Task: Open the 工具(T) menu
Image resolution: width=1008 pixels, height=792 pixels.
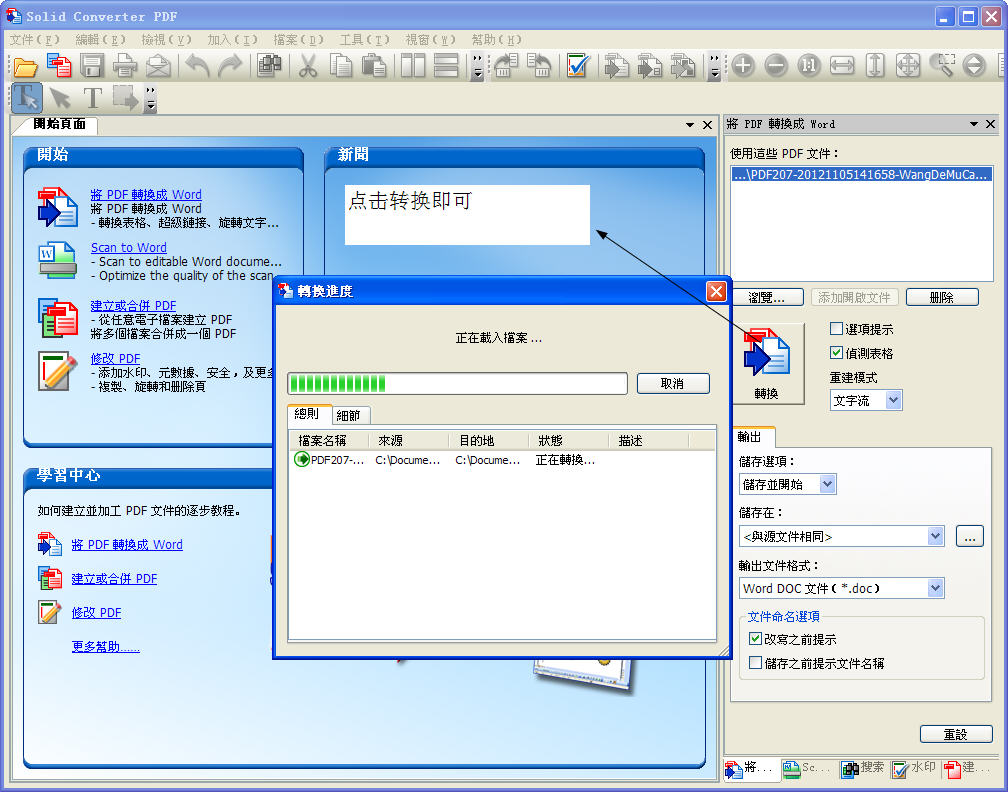Action: coord(364,40)
